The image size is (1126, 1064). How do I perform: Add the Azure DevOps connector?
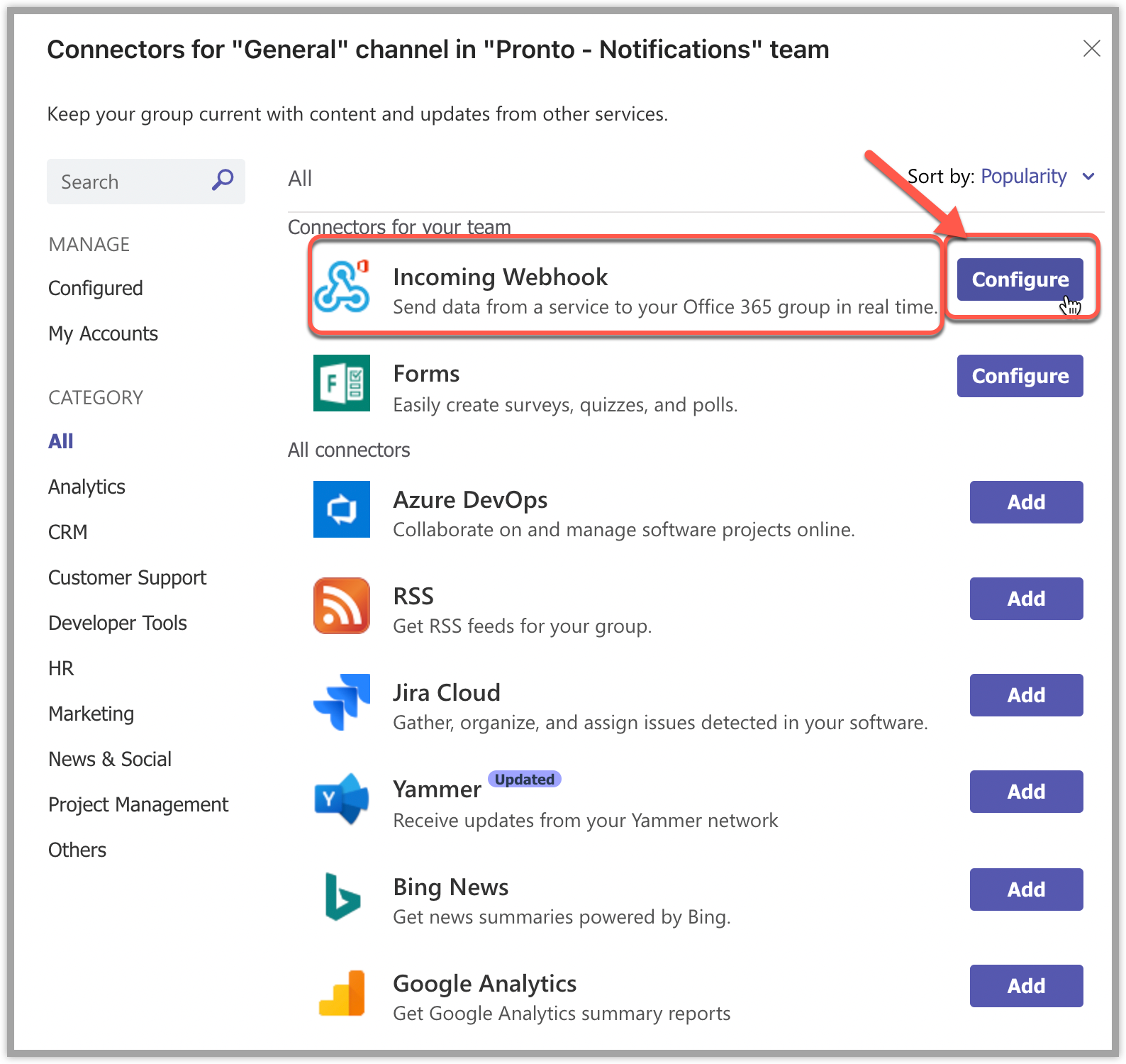(x=1027, y=502)
